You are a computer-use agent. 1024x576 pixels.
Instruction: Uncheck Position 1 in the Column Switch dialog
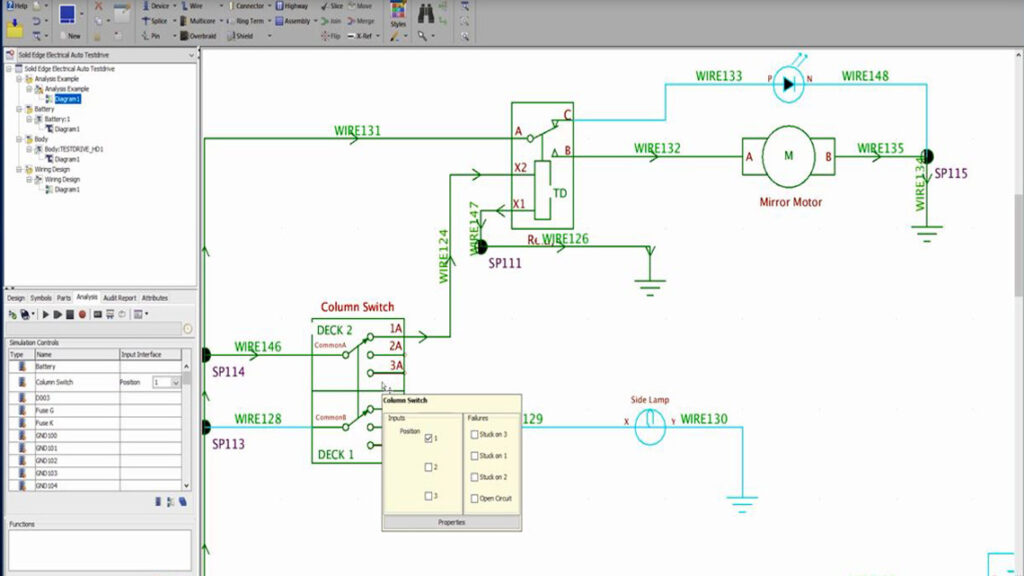pyautogui.click(x=430, y=438)
